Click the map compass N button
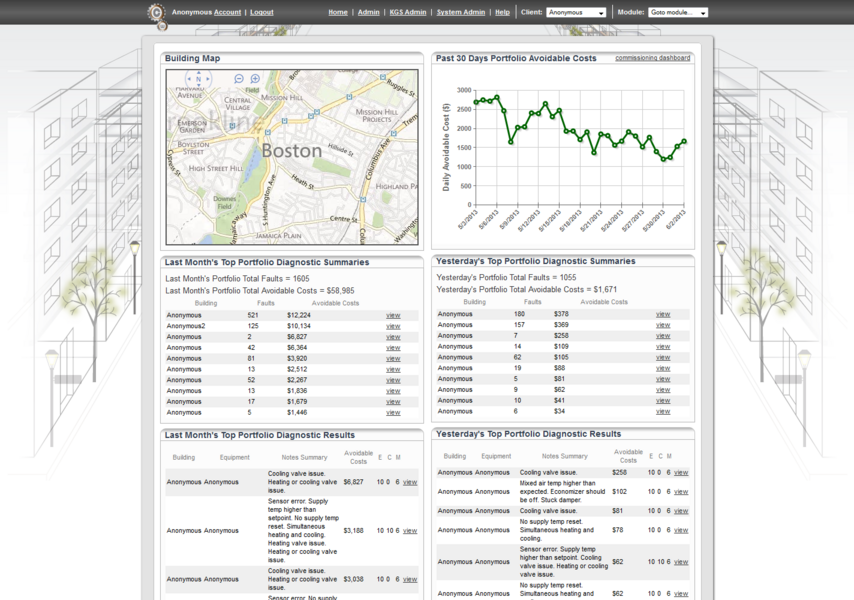The width and height of the screenshot is (854, 600). [198, 78]
